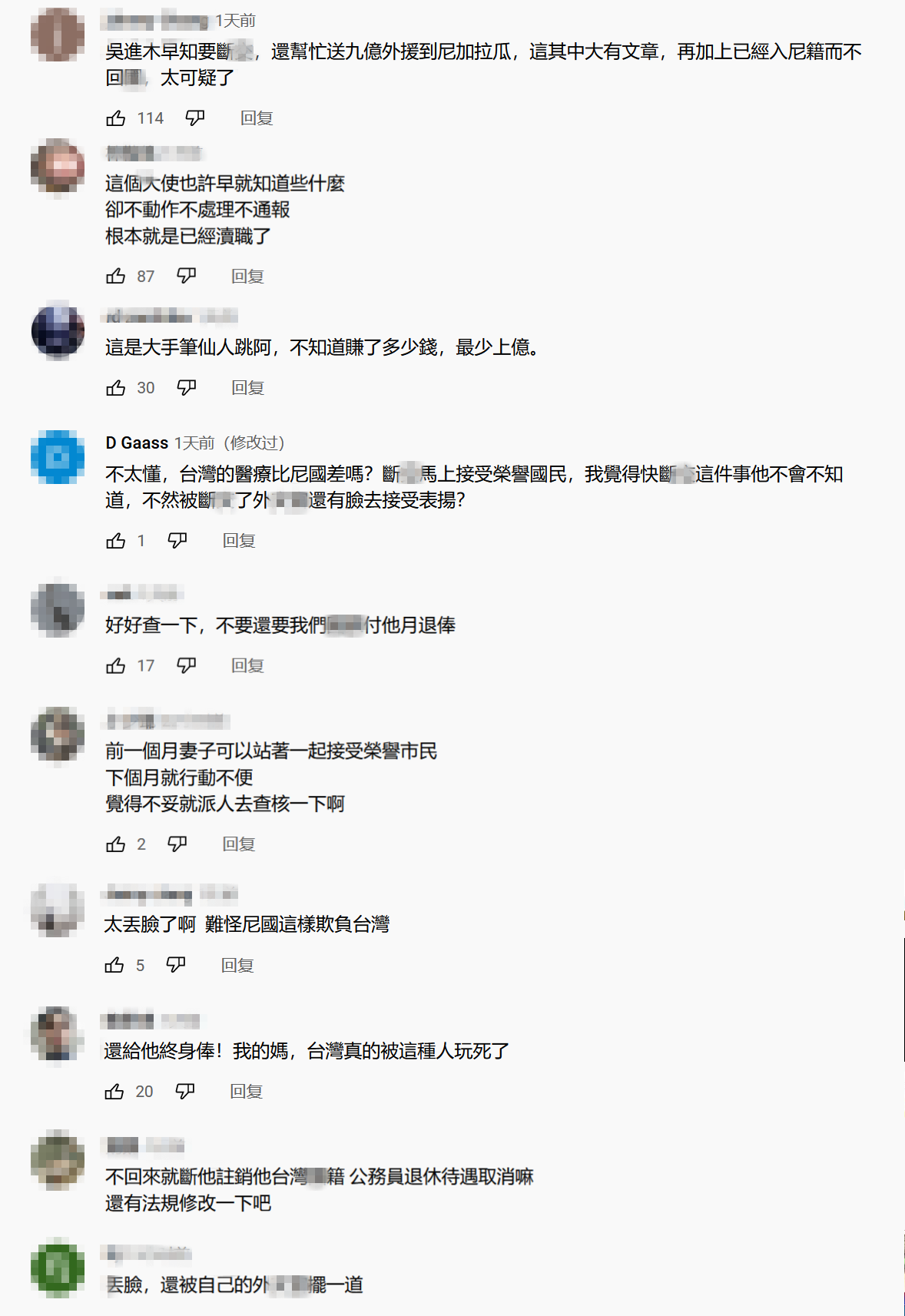This screenshot has width=905, height=1316.
Task: Like the comment with 87 likes
Action: 116,277
